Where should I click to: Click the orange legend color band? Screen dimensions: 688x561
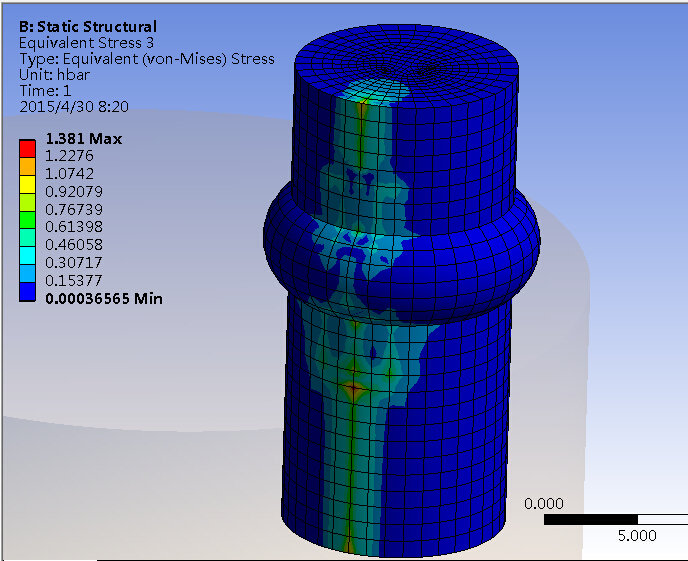pyautogui.click(x=27, y=167)
